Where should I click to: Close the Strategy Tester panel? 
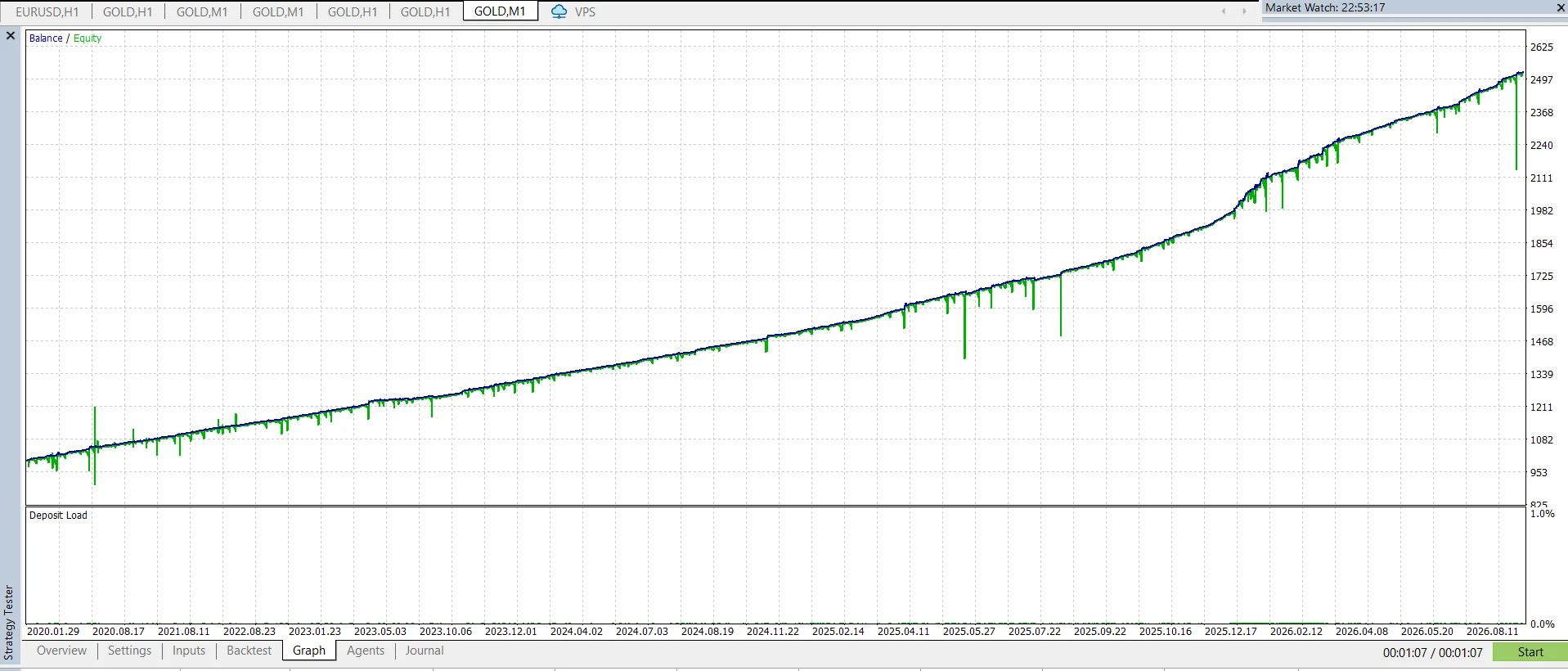tap(11, 36)
